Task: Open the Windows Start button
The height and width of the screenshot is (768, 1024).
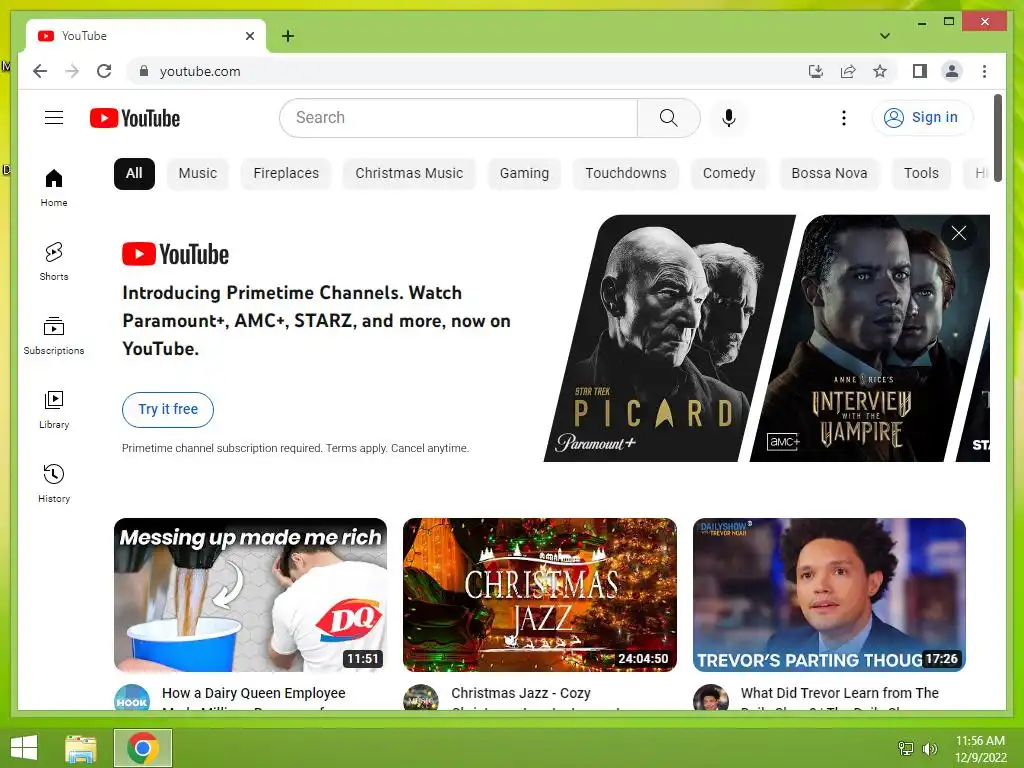Action: pos(24,748)
